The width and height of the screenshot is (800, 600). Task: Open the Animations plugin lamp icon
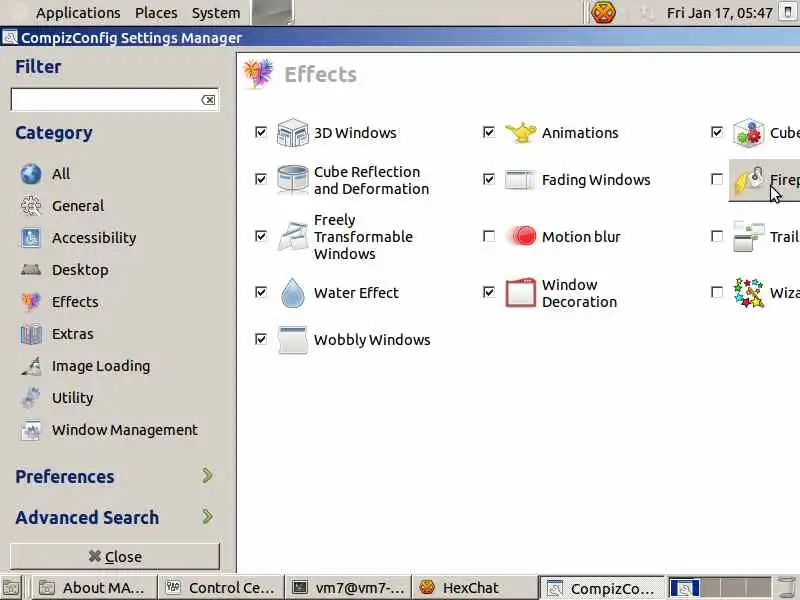(520, 133)
